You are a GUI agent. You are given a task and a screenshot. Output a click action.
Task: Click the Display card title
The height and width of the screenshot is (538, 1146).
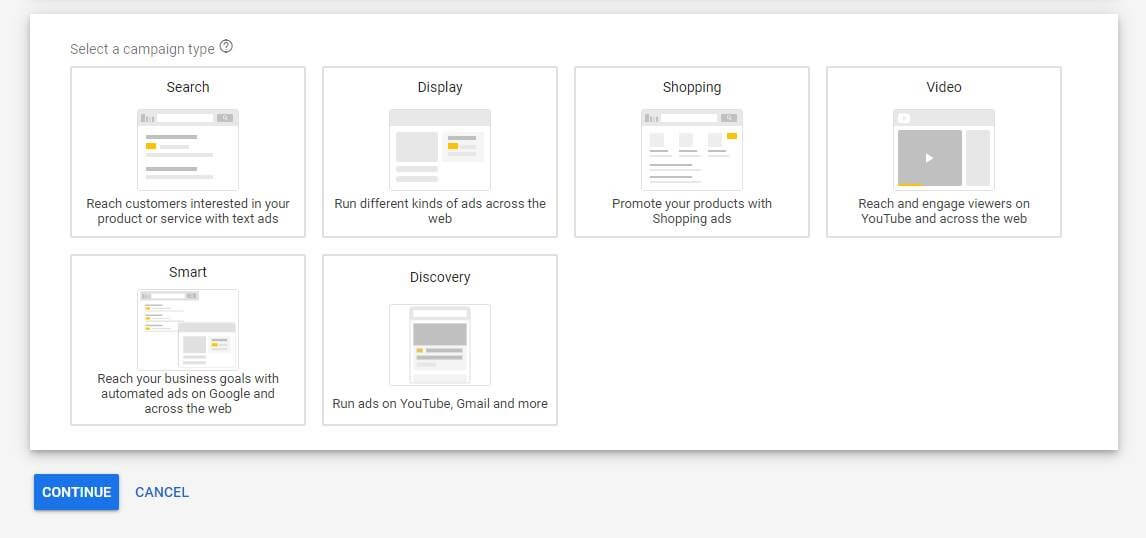pyautogui.click(x=440, y=87)
